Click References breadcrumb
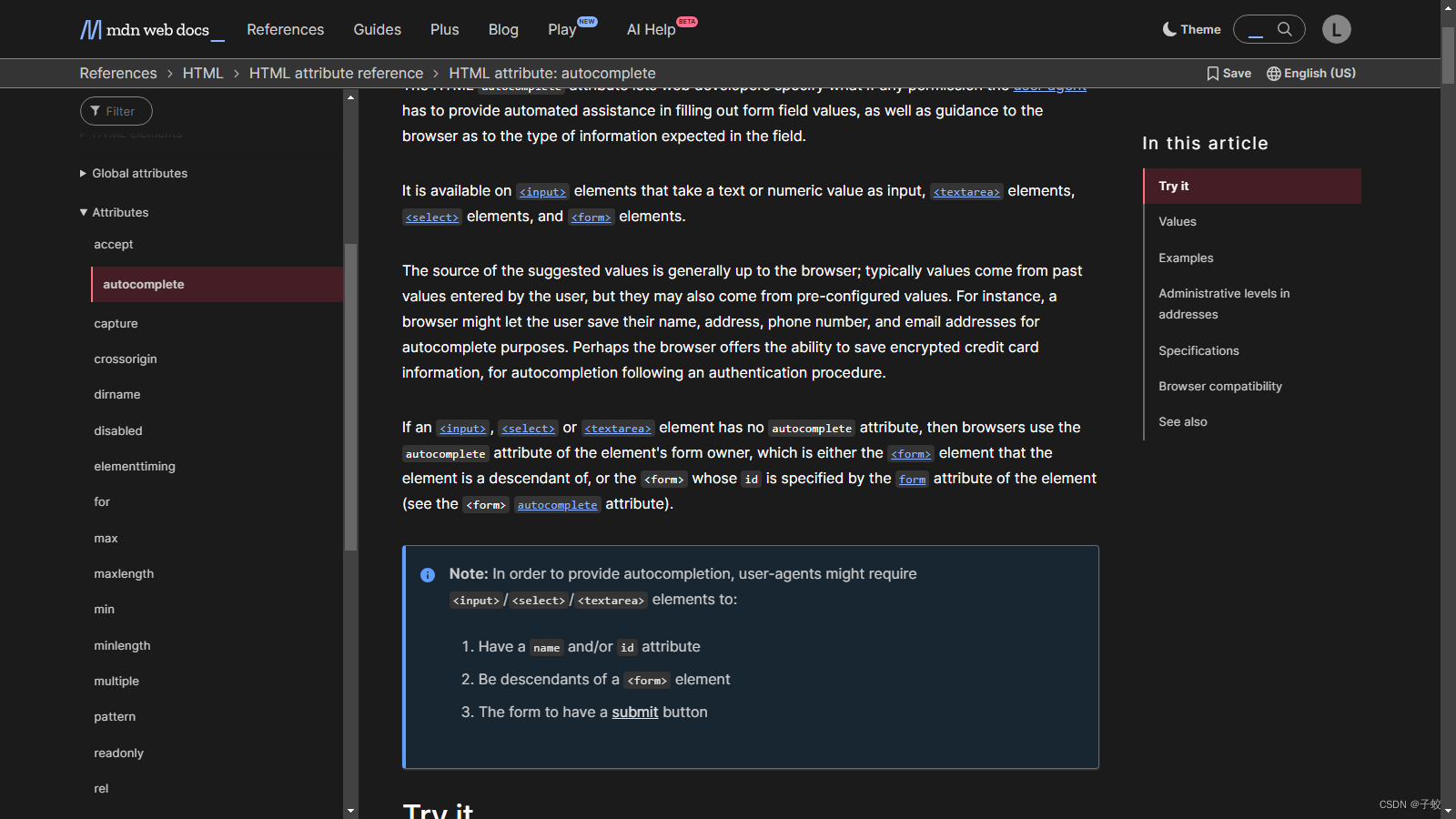Screen dimensions: 1456x819 point(118,73)
